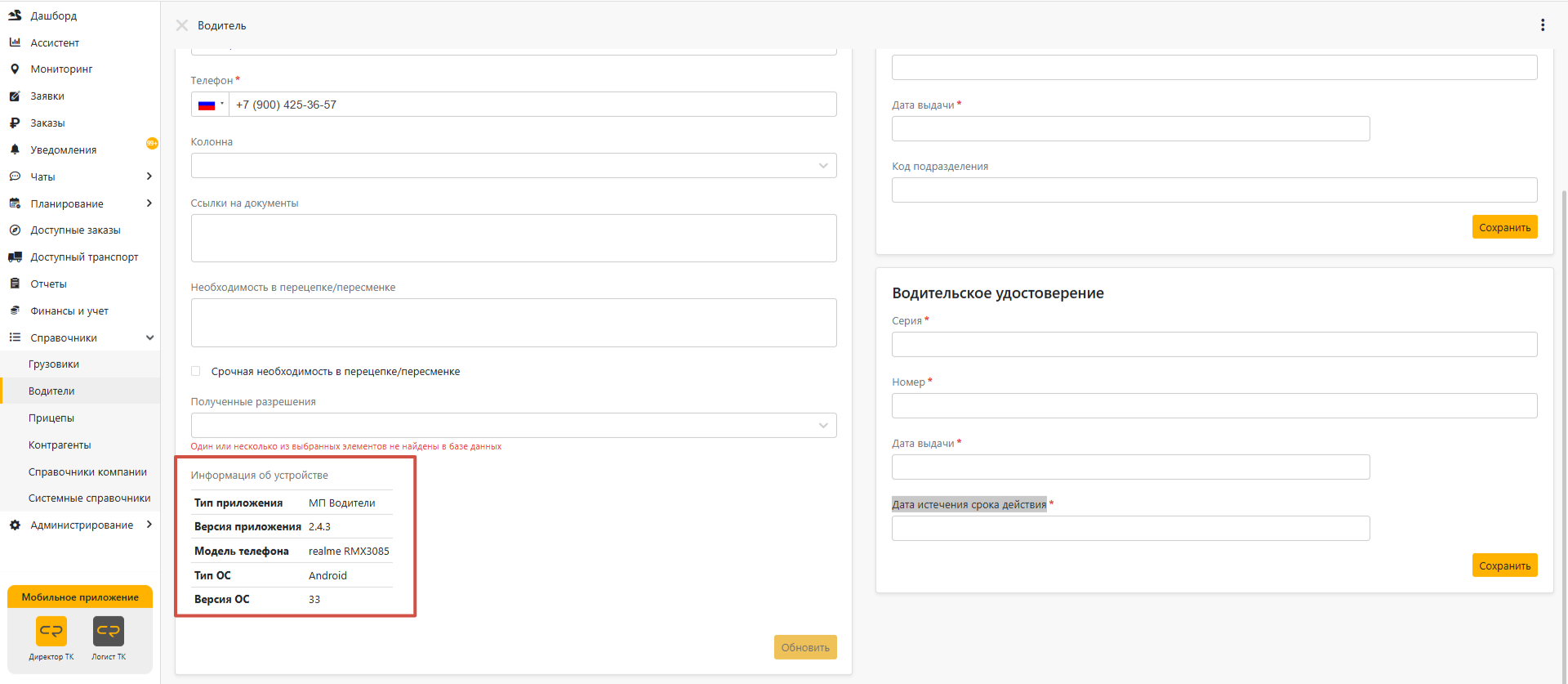Open the Колонна dropdown
1568x684 pixels.
pos(513,166)
